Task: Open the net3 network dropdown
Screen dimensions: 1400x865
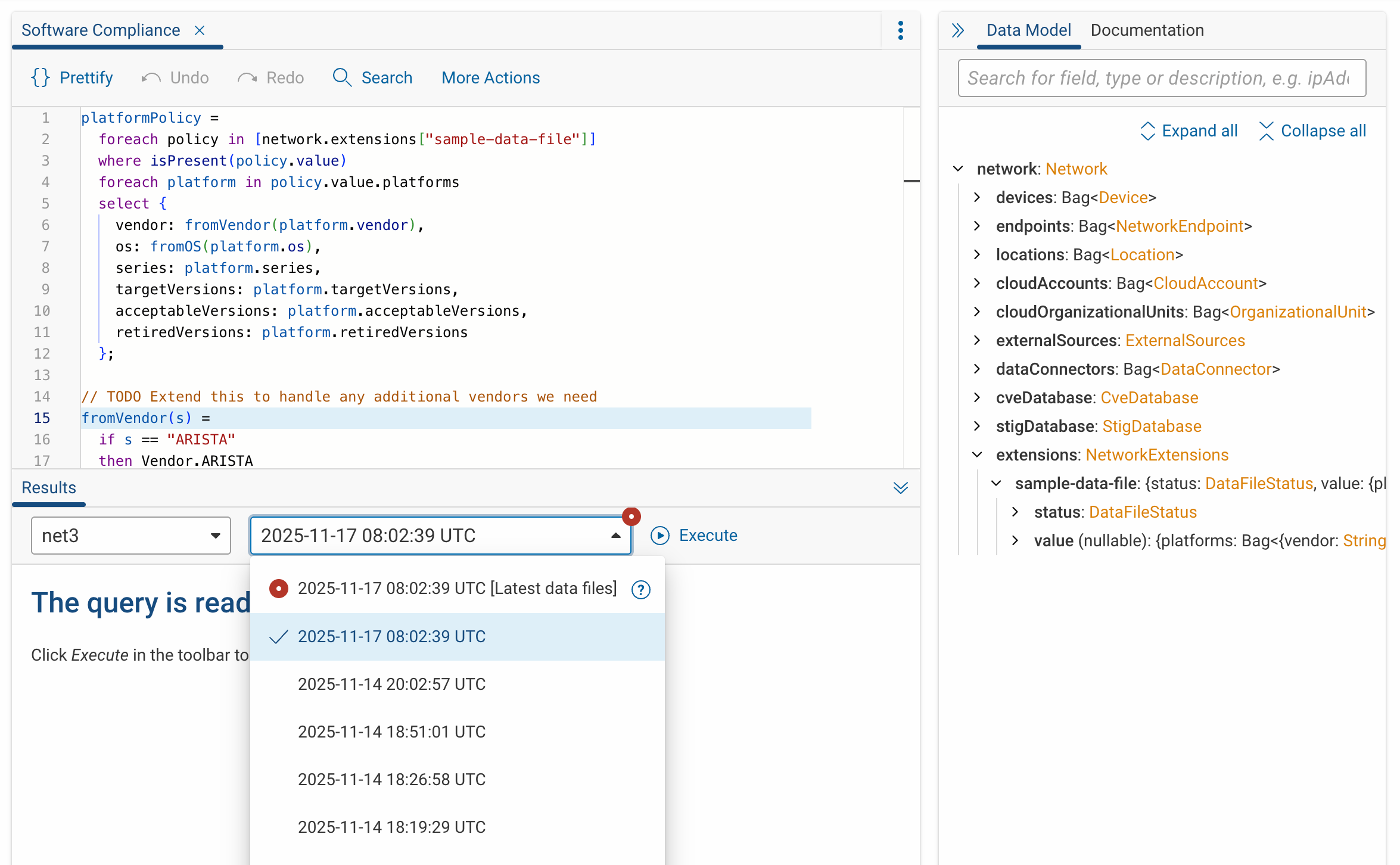Action: 130,535
